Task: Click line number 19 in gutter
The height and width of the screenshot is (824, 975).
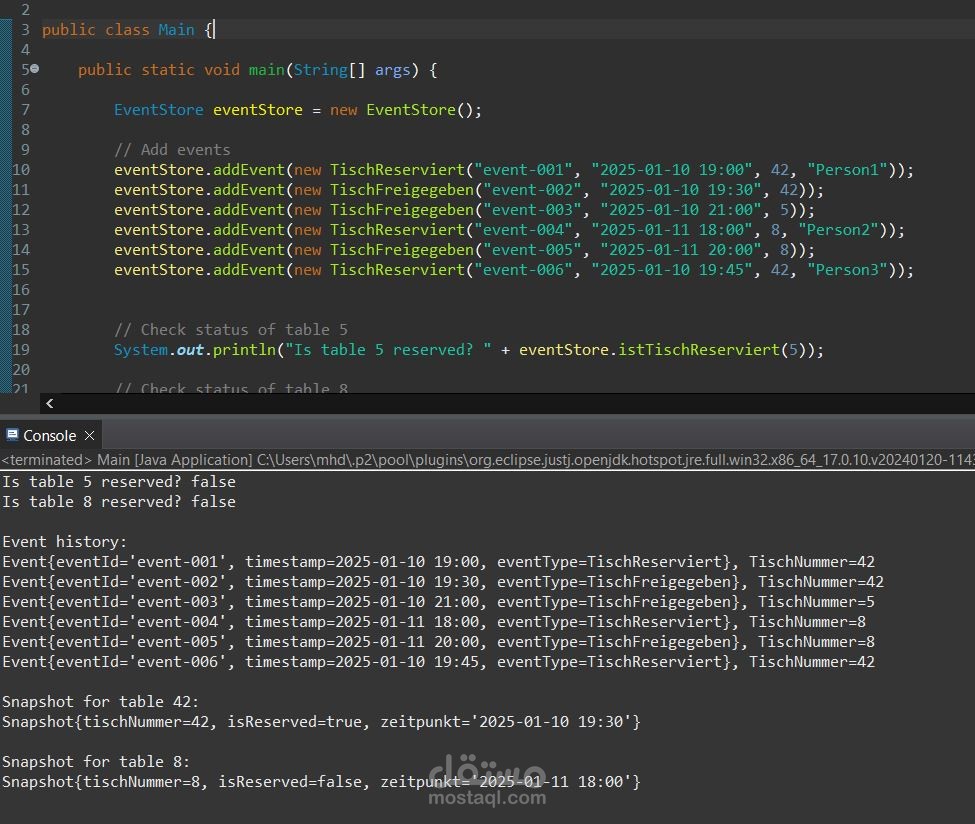Action: point(21,350)
